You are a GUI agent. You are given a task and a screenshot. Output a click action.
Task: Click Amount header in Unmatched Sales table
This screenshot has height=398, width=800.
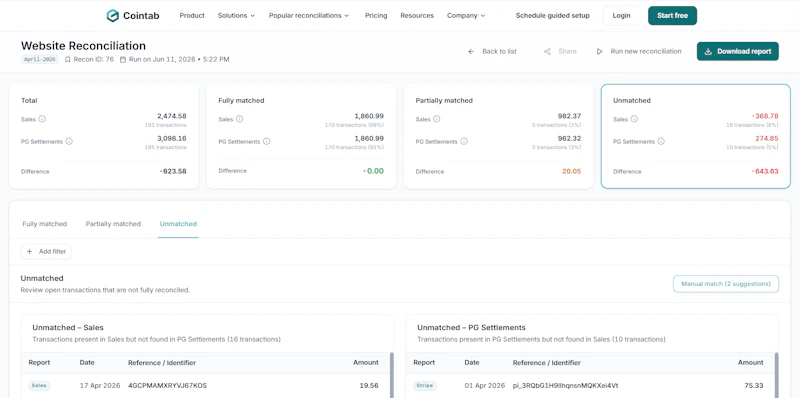click(x=366, y=363)
